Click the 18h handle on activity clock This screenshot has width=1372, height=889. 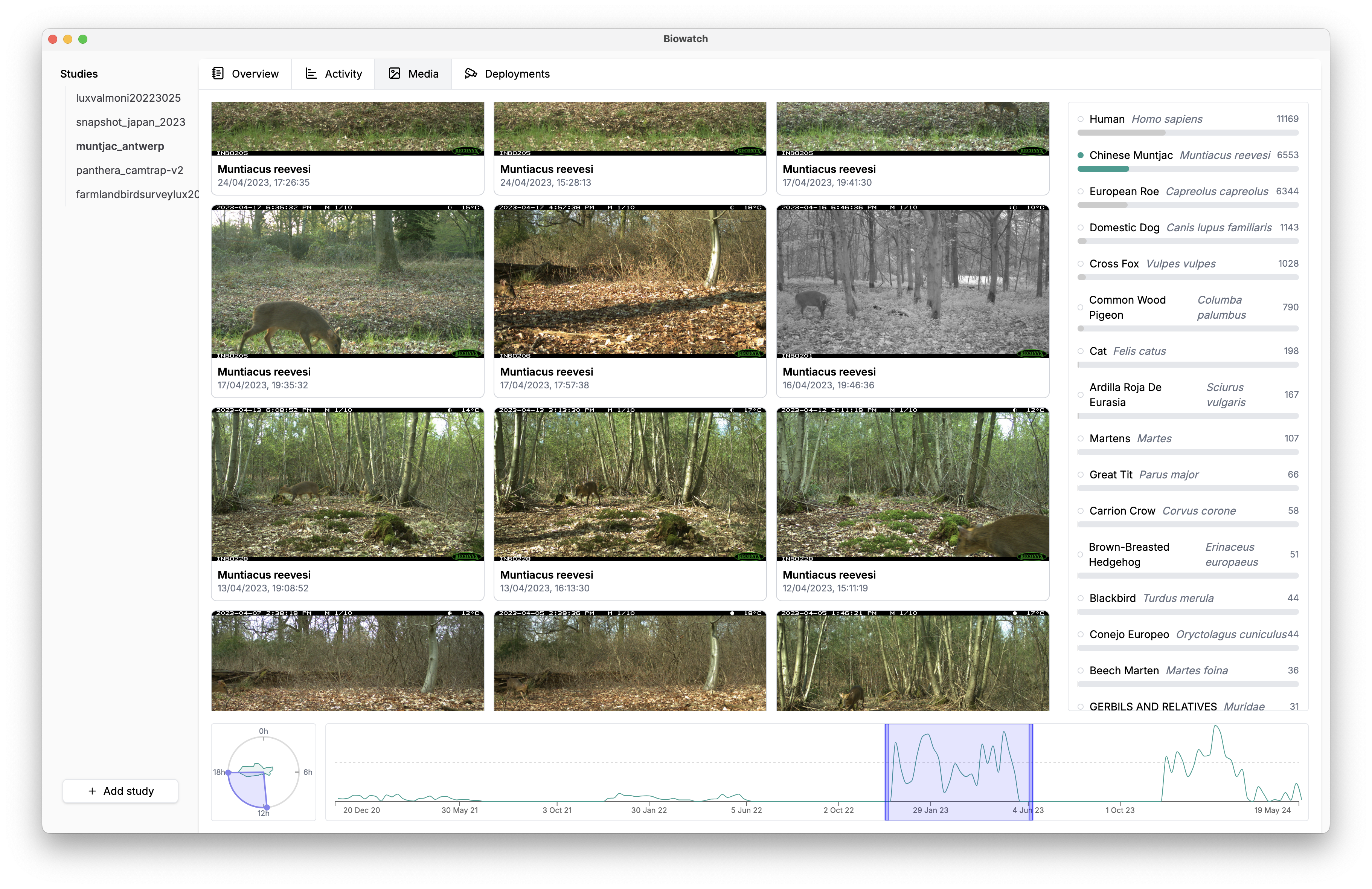pos(228,773)
